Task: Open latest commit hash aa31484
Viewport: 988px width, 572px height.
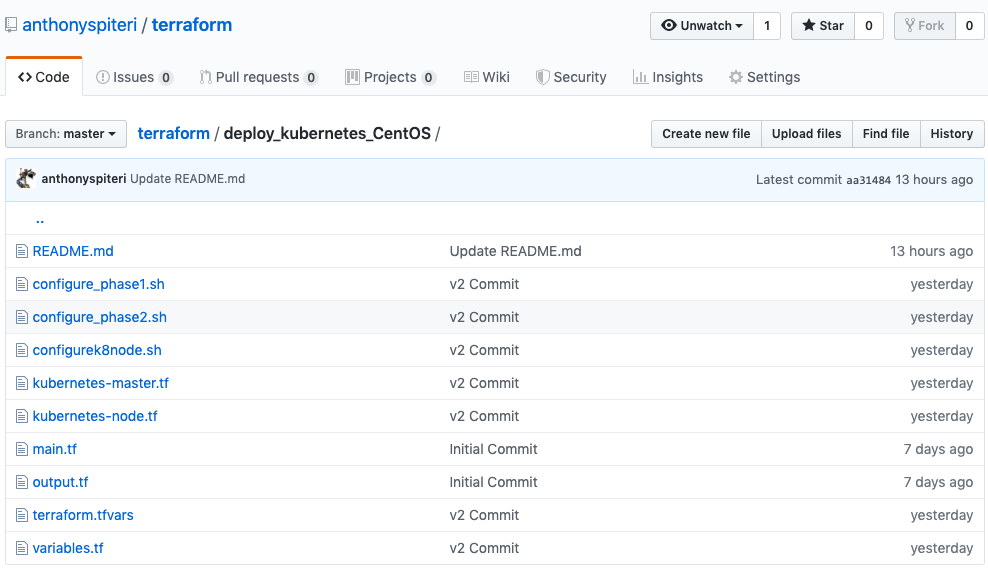Action: (x=868, y=180)
